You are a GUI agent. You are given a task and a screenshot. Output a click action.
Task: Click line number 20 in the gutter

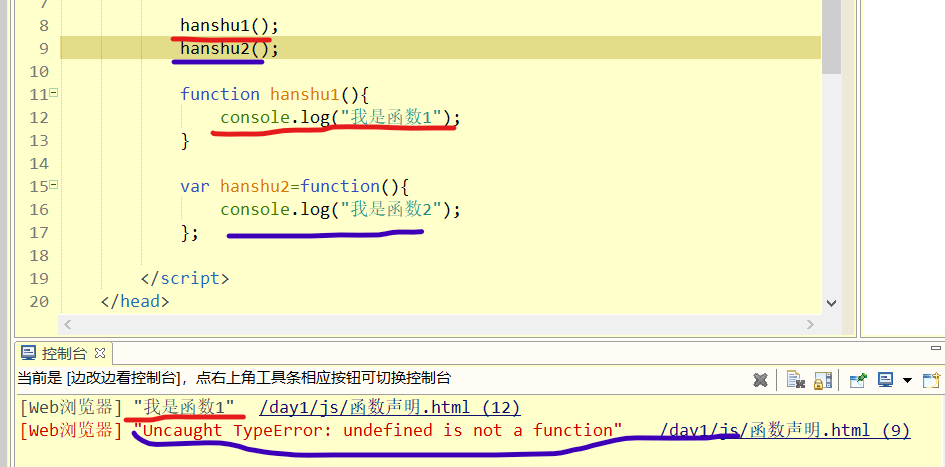coord(39,301)
